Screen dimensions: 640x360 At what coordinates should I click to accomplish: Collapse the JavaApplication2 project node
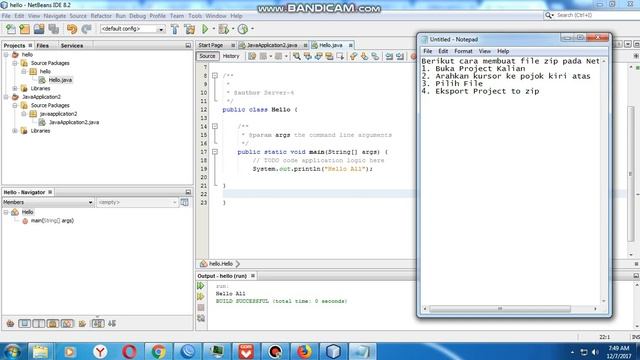point(6,97)
